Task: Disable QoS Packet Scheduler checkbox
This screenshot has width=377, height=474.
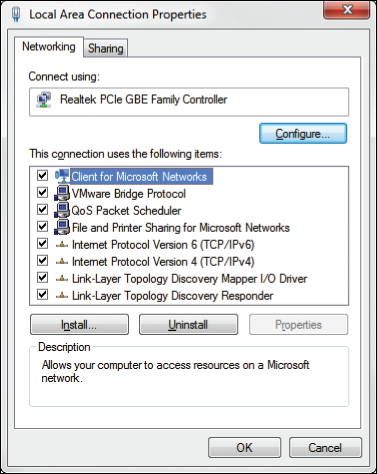Action: coord(42,209)
